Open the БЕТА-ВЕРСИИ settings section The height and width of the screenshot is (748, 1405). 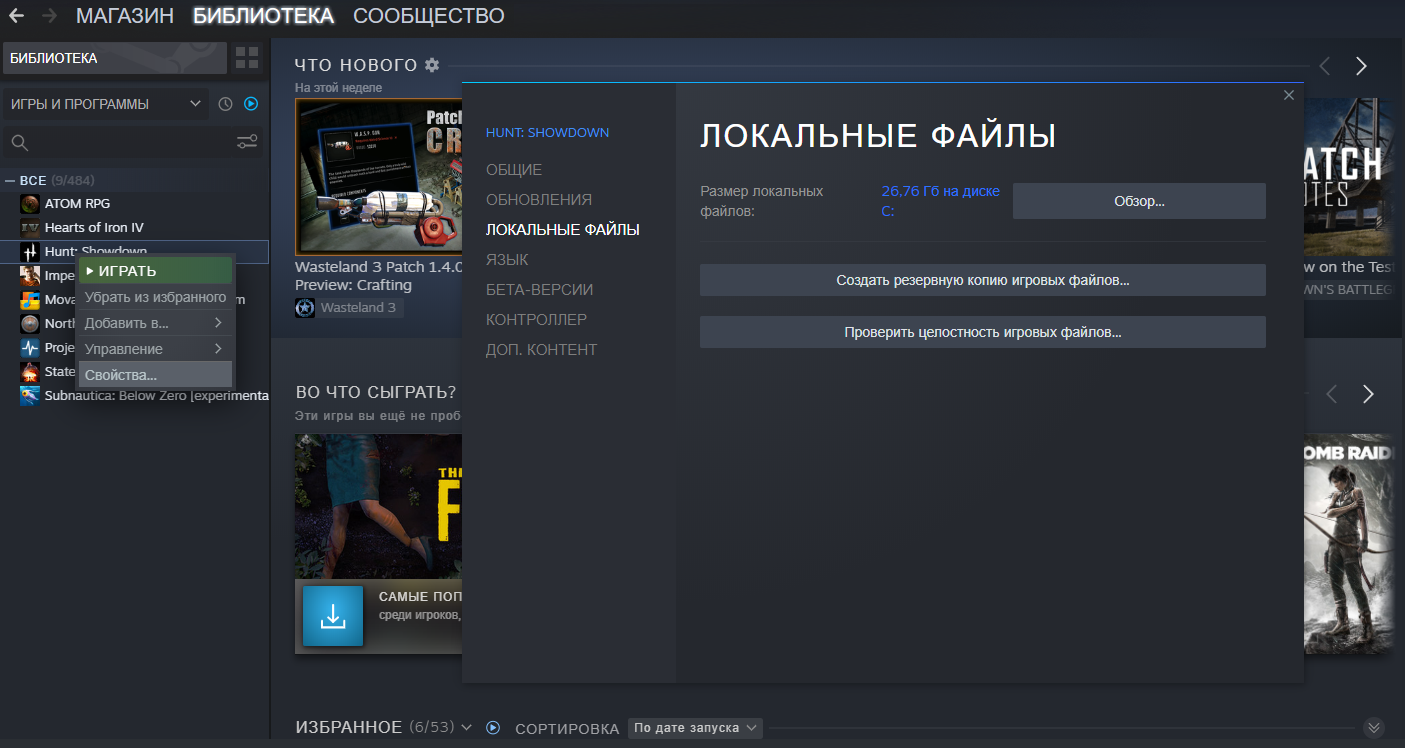pyautogui.click(x=540, y=290)
